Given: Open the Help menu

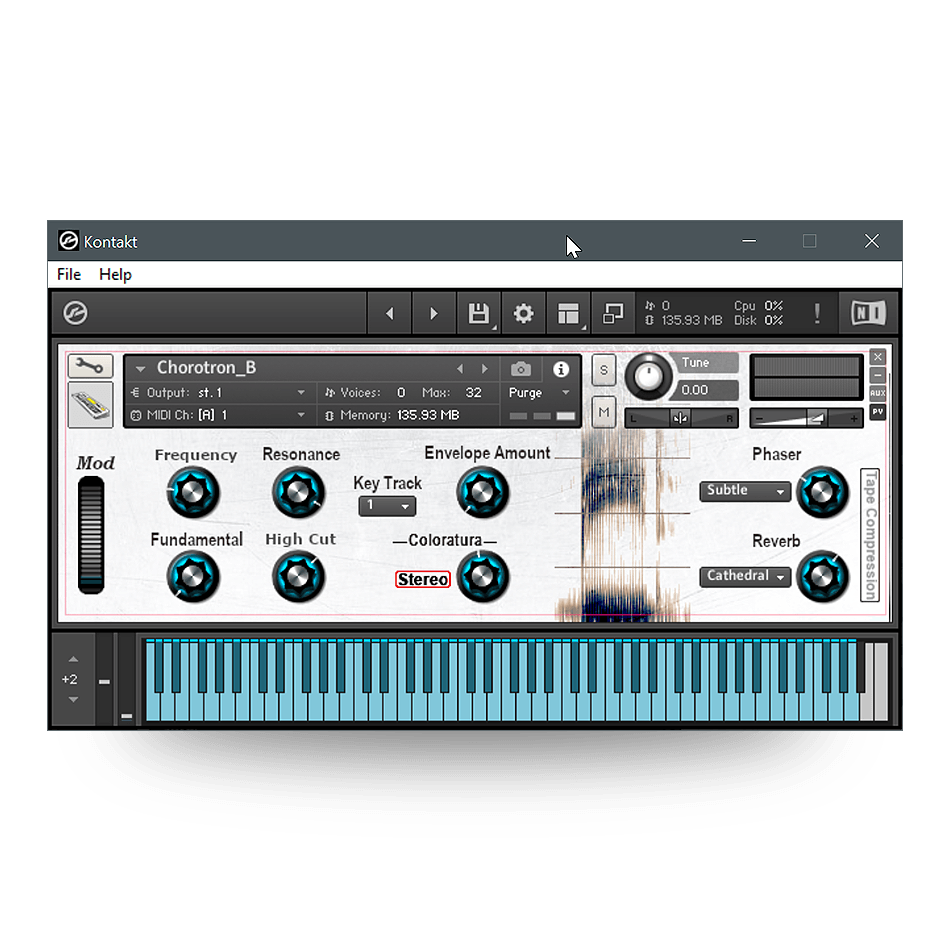Looking at the screenshot, I should click(x=115, y=274).
